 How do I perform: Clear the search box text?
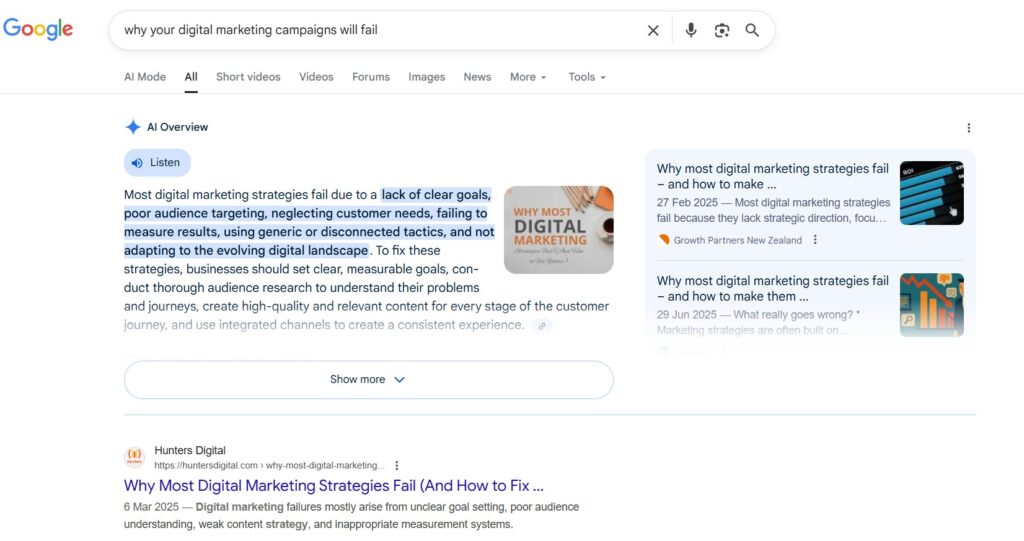tap(653, 30)
